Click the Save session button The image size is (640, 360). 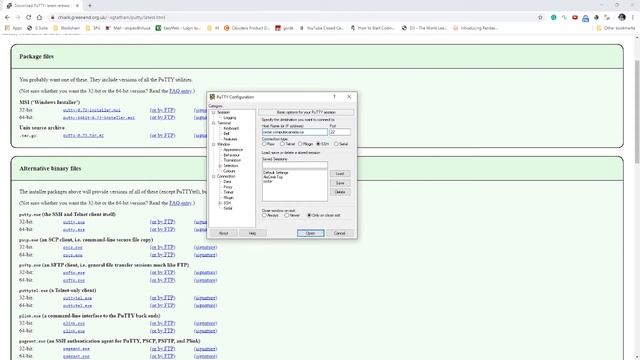click(340, 183)
